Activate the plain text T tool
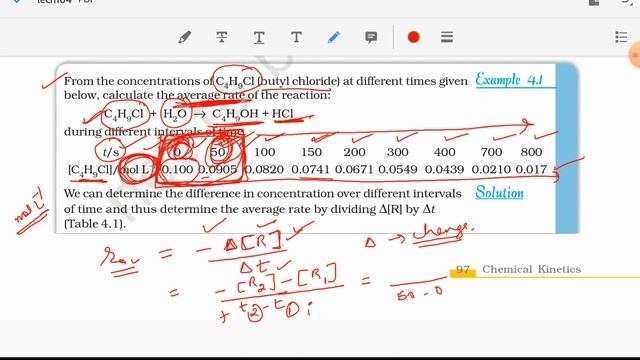Viewport: 640px width, 360px height. pyautogui.click(x=296, y=37)
